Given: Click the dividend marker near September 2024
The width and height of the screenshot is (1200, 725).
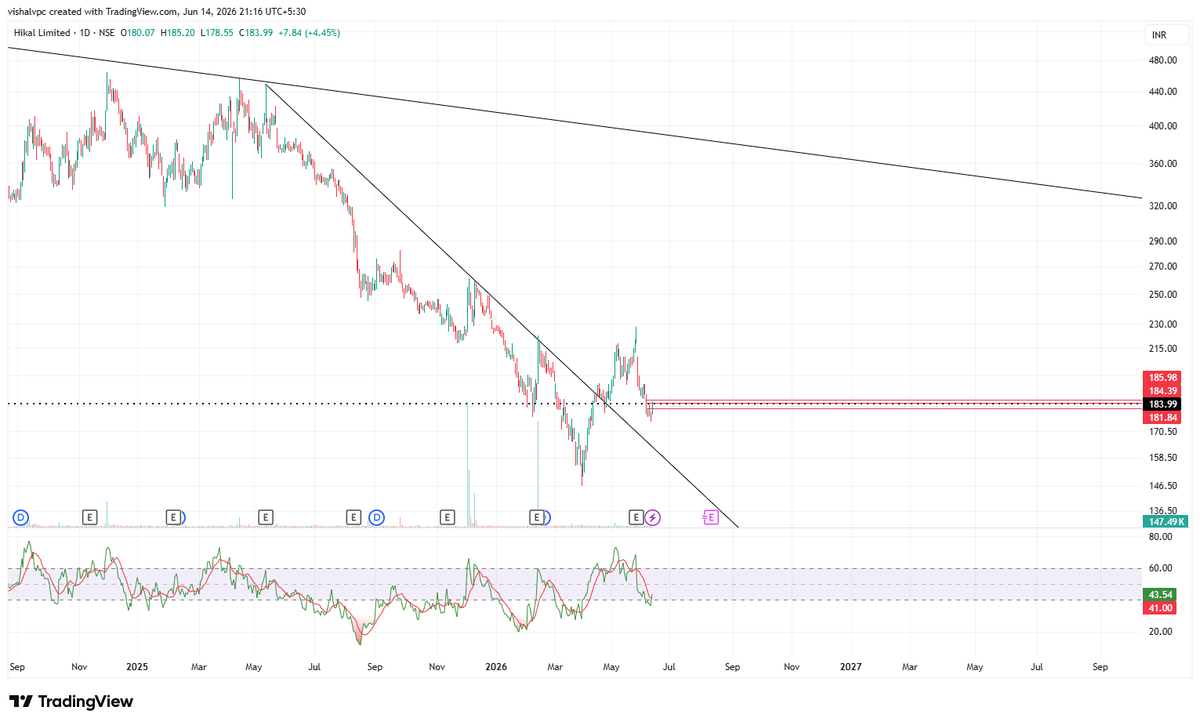Looking at the screenshot, I should point(20,517).
